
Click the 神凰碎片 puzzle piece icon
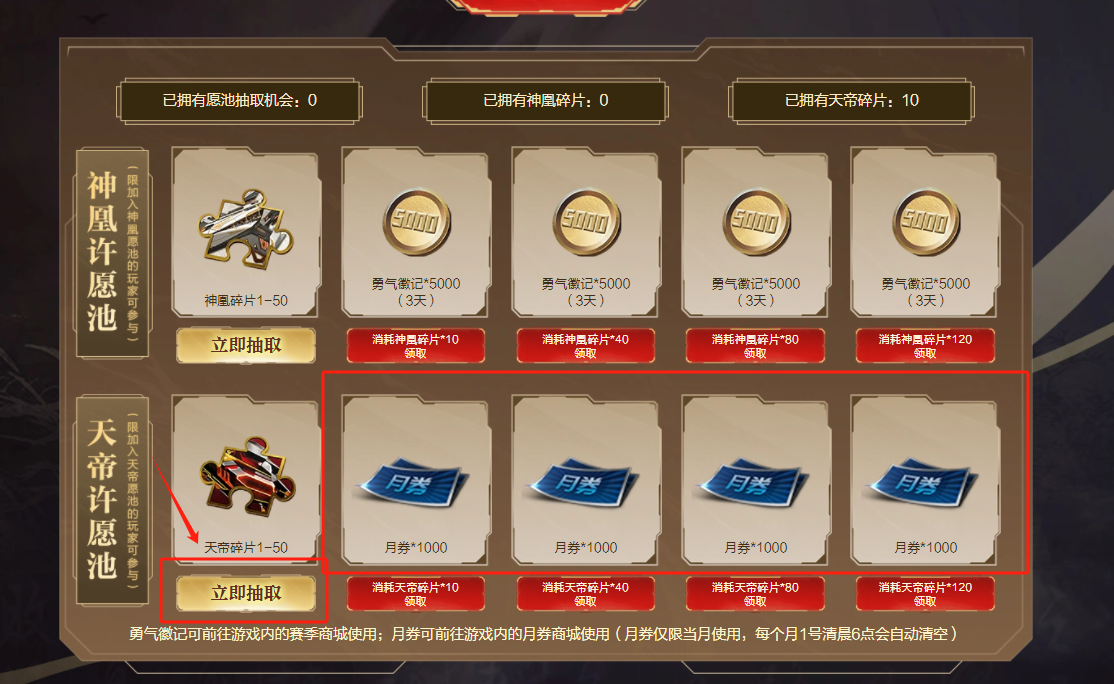click(x=246, y=229)
